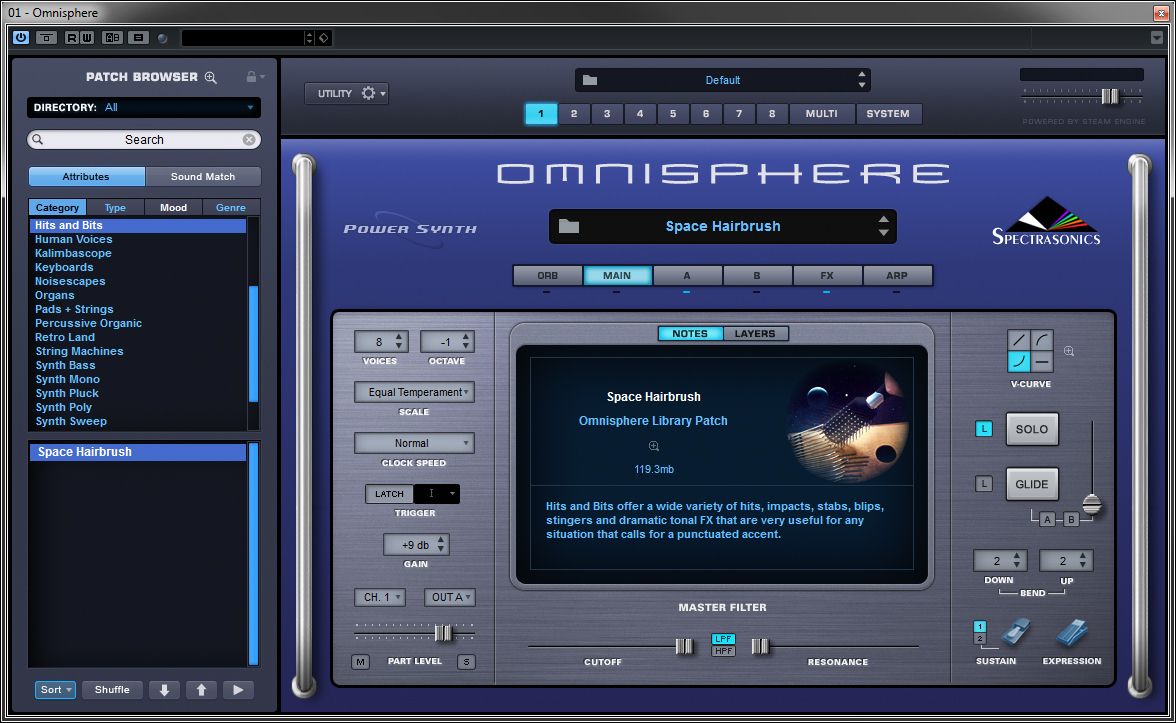Open the Space Hairbrush patch folder icon
Image resolution: width=1176 pixels, height=723 pixels.
coord(568,226)
